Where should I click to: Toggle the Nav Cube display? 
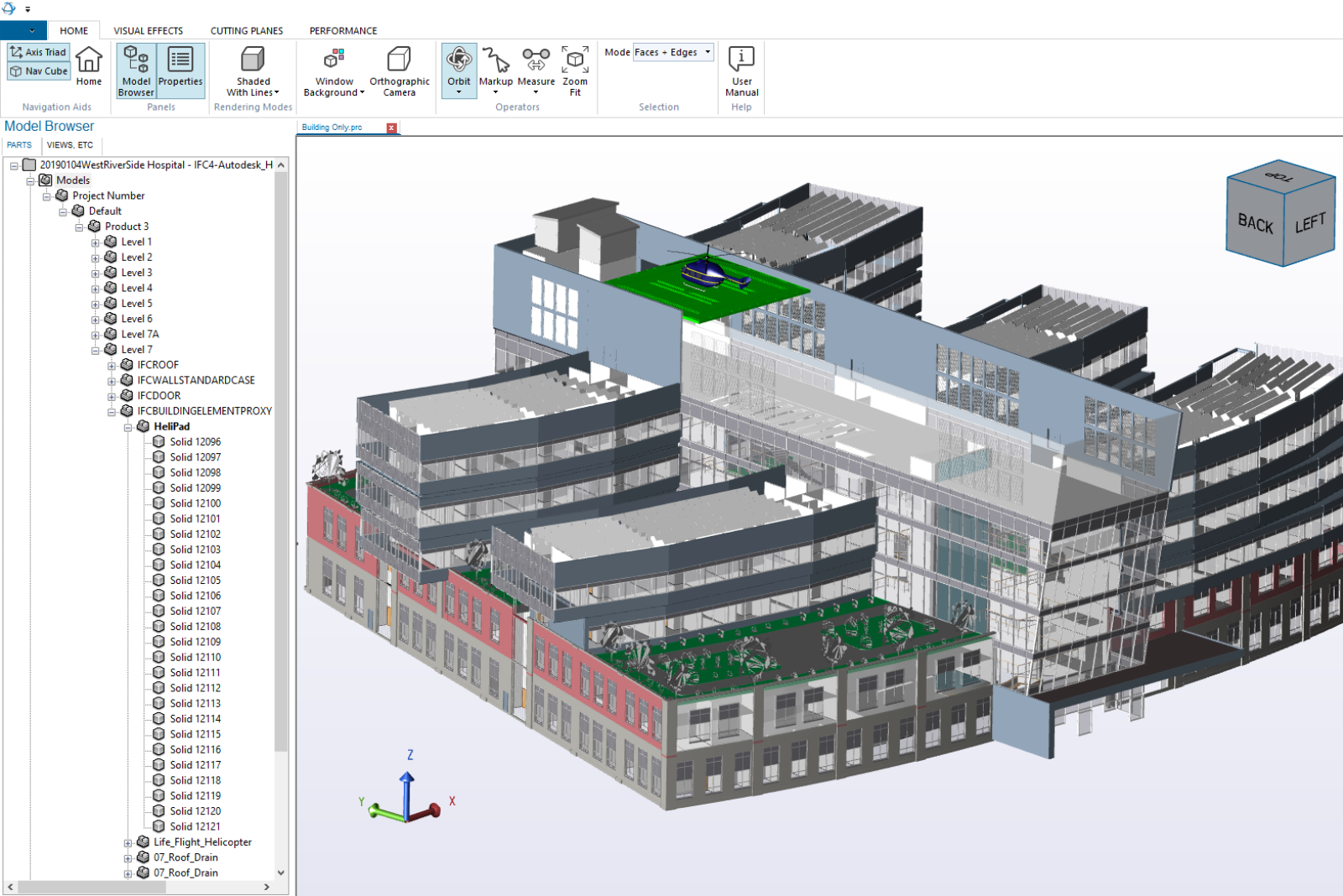coord(39,71)
